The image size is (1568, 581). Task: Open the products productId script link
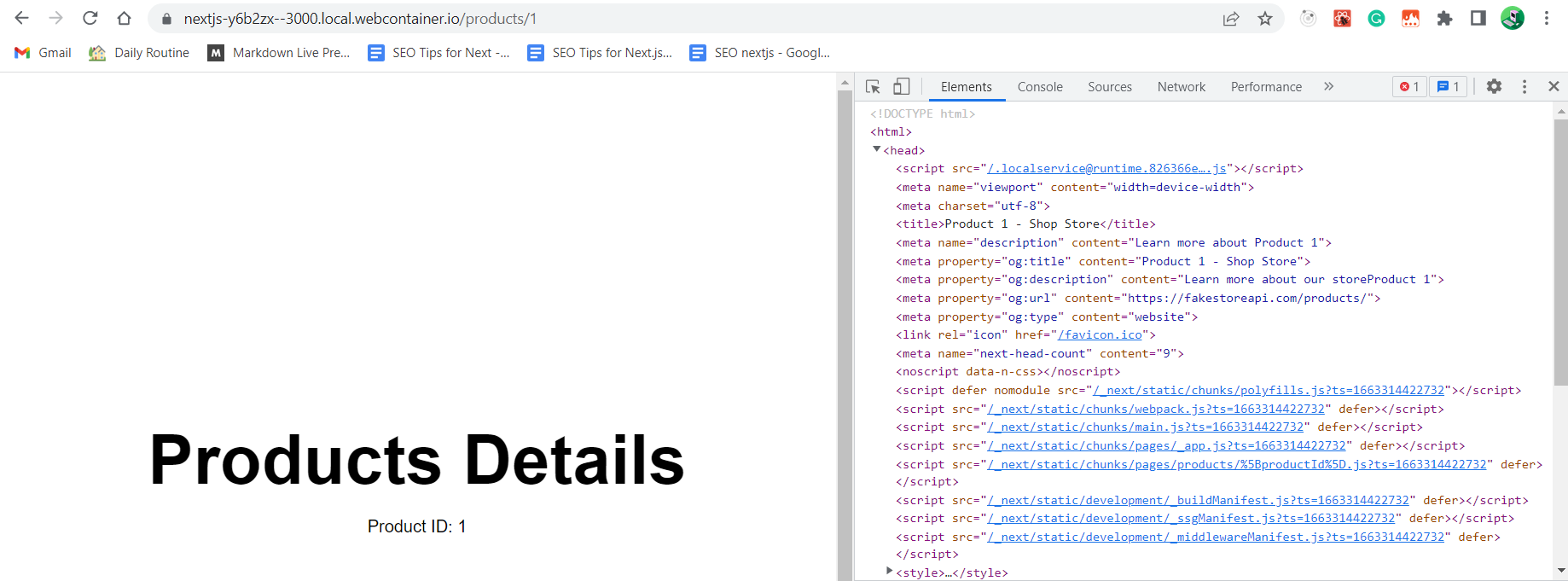click(1237, 465)
